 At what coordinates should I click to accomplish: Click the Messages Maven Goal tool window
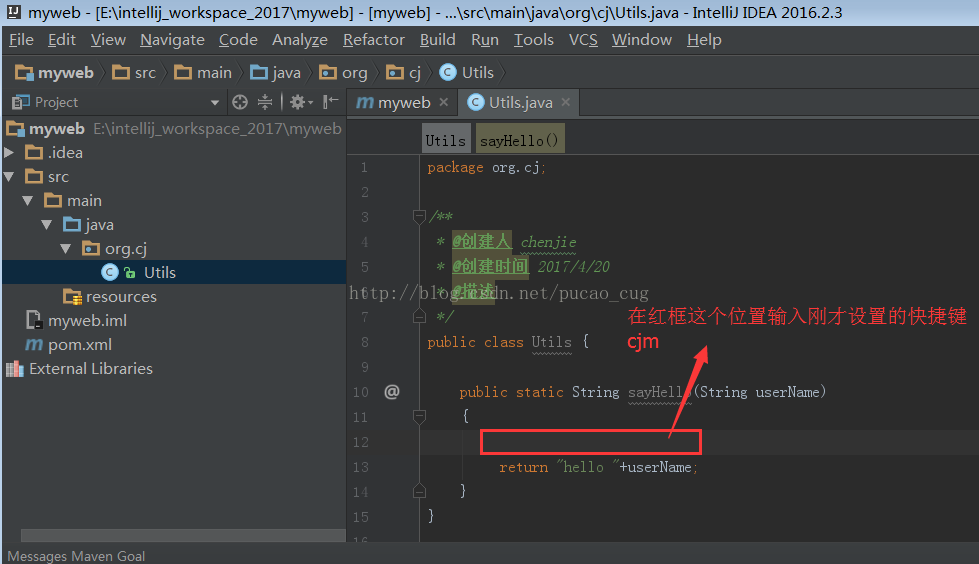coord(76,556)
